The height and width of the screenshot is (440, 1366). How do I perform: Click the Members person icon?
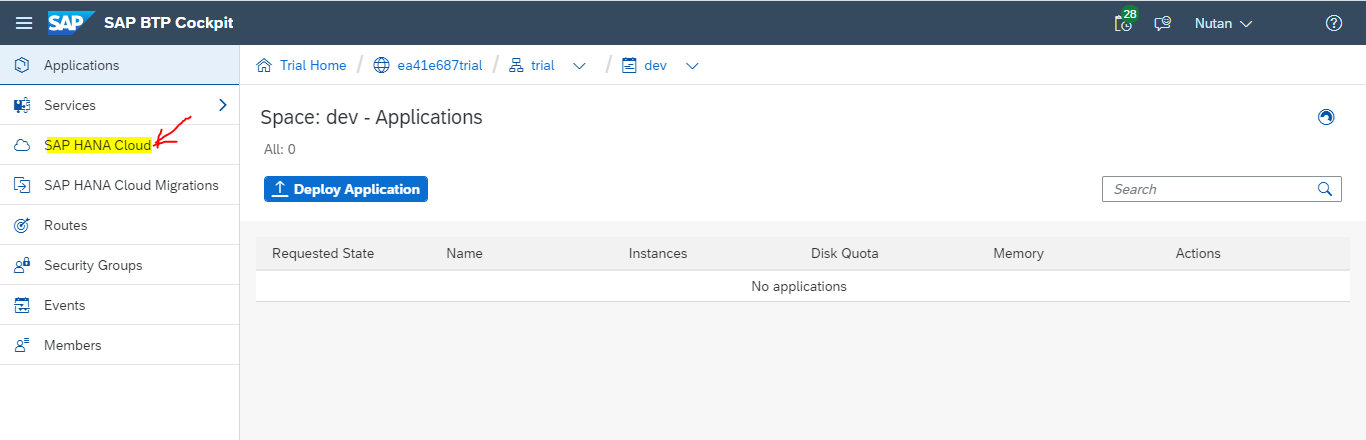22,345
